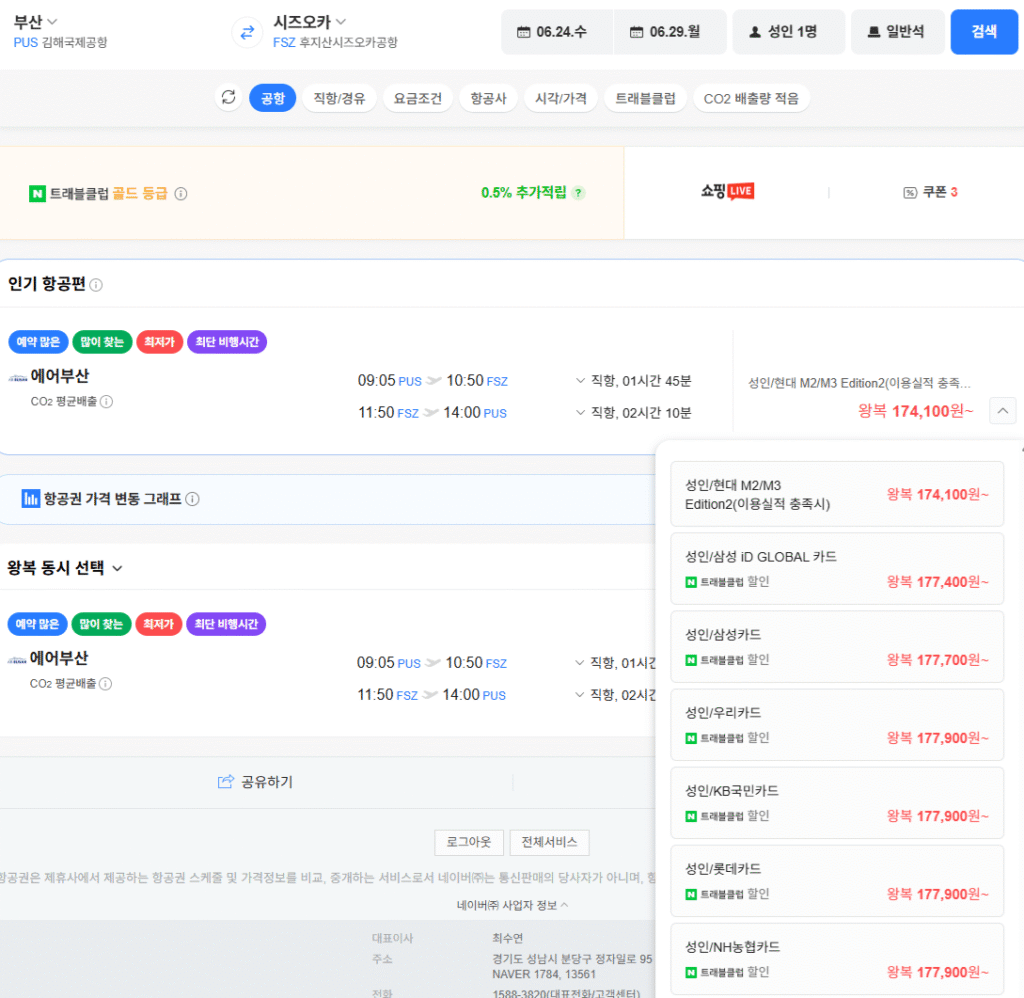Click Air Busan logo in lower flight card
This screenshot has width=1024, height=998.
coord(17,660)
